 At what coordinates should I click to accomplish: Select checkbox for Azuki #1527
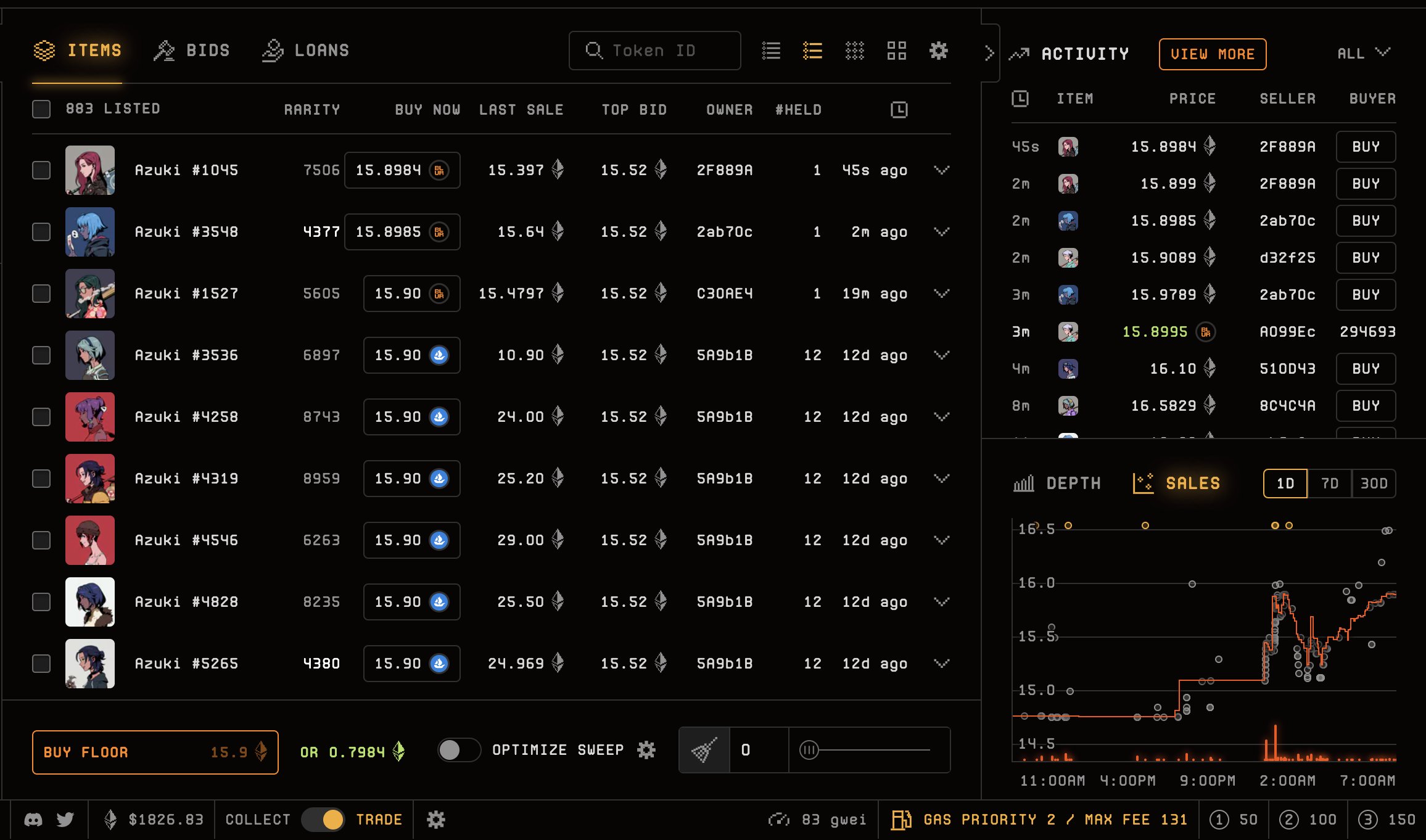[x=41, y=294]
